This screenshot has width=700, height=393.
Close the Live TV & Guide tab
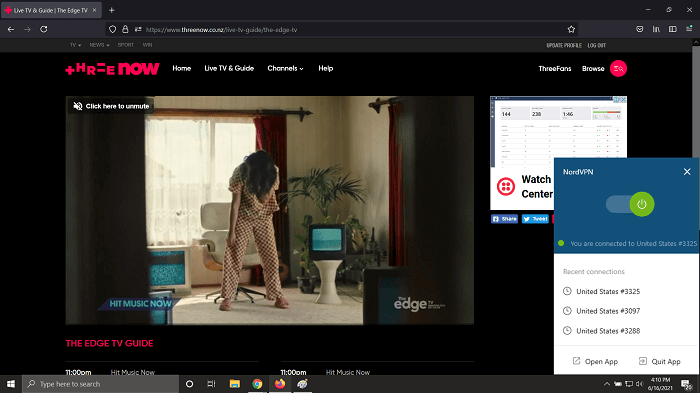coord(94,10)
